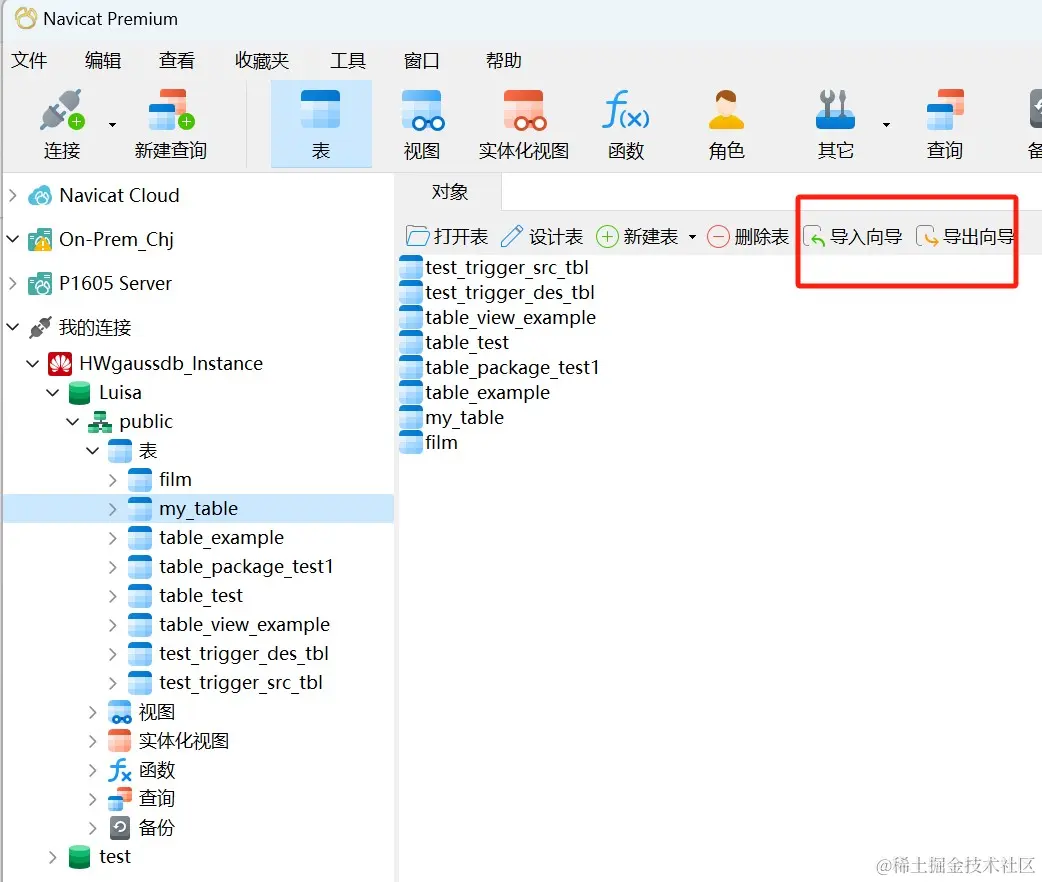The height and width of the screenshot is (882, 1042).
Task: Click the 打开表 open table button
Action: click(447, 237)
